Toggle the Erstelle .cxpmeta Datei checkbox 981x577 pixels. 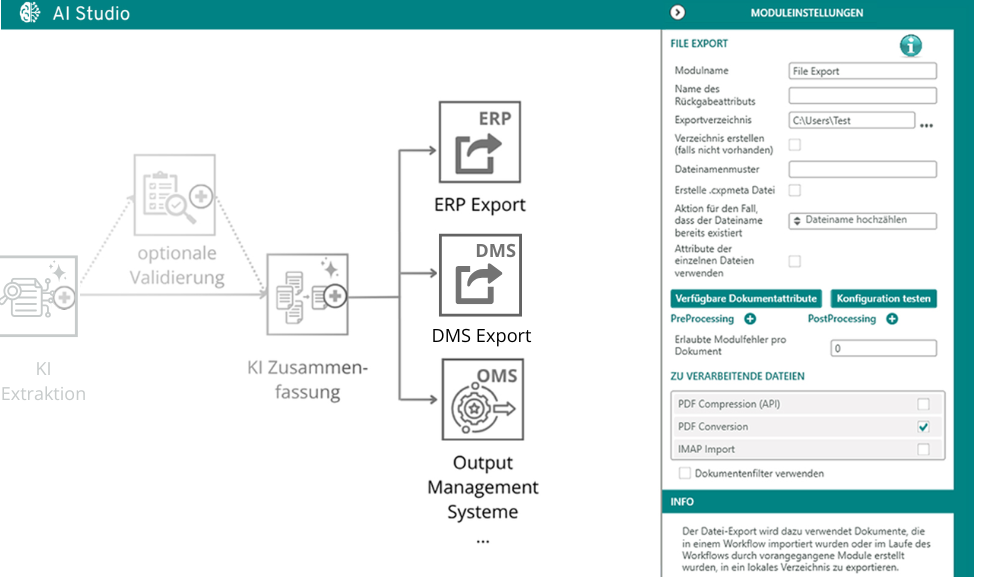[x=795, y=190]
